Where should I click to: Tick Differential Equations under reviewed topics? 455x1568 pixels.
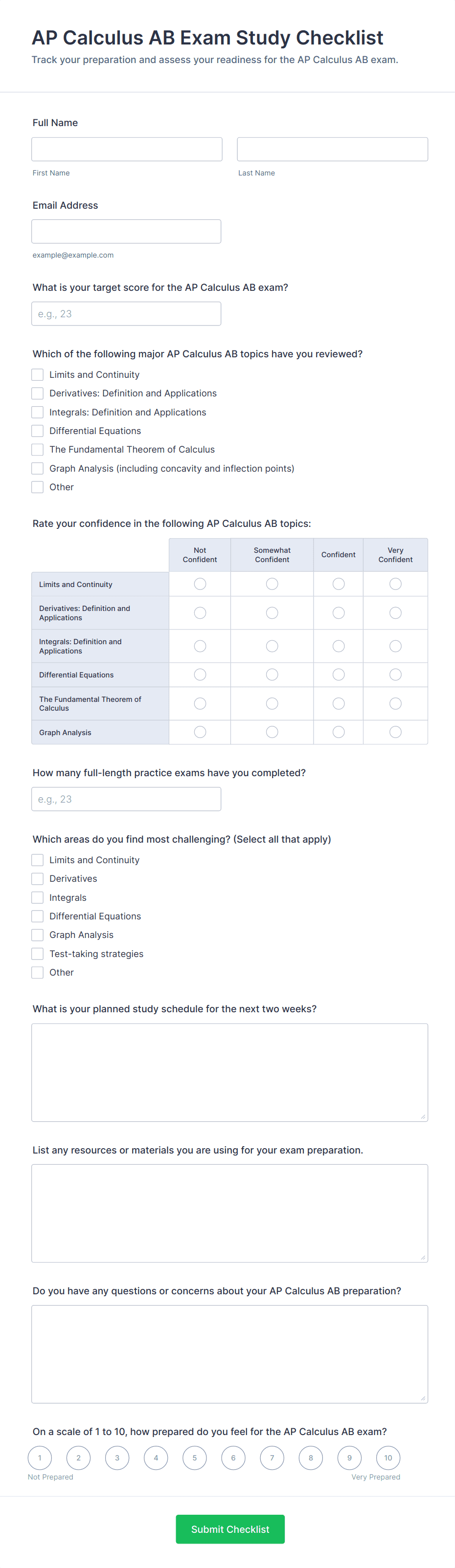[38, 431]
